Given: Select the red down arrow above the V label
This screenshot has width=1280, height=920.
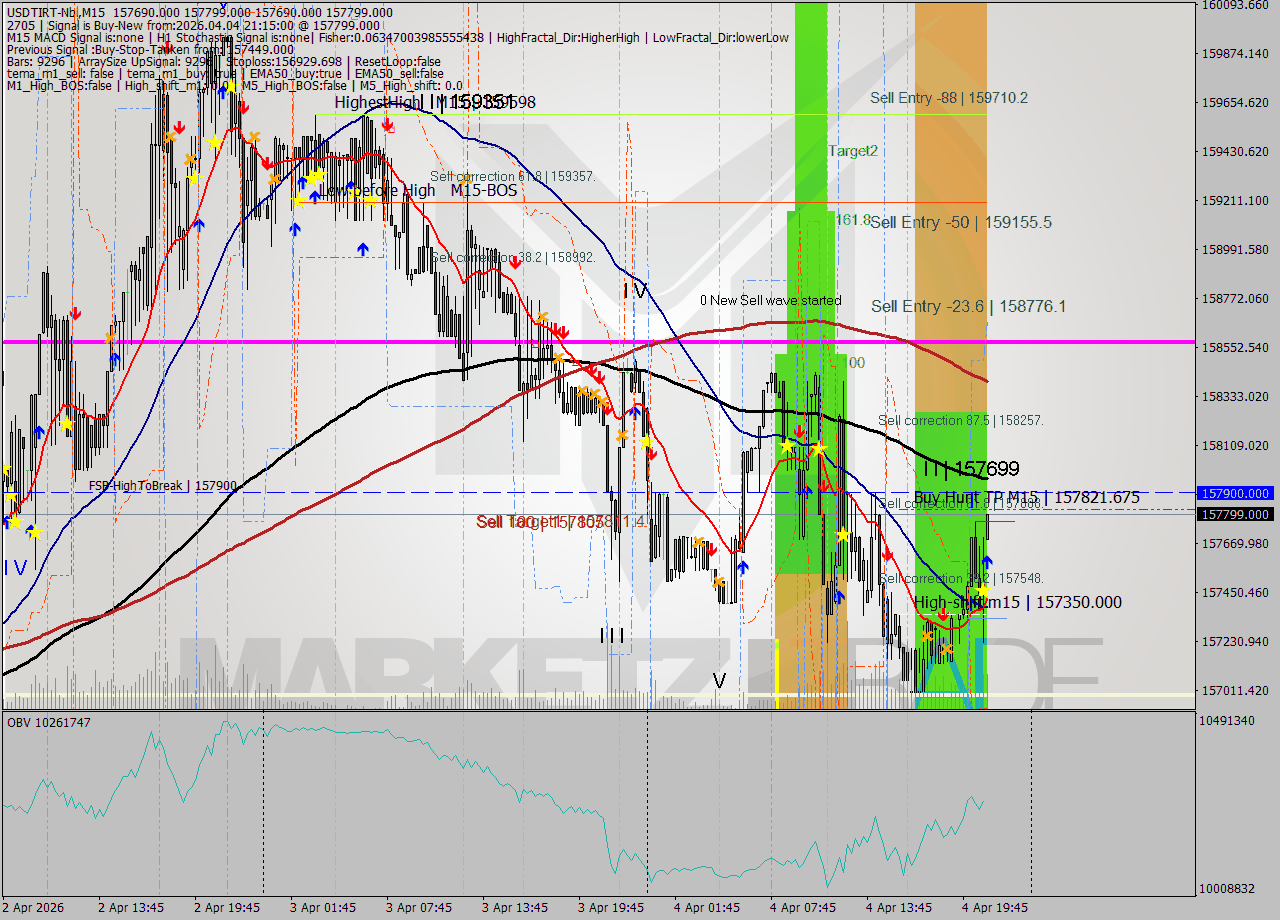Looking at the screenshot, I should tap(712, 550).
